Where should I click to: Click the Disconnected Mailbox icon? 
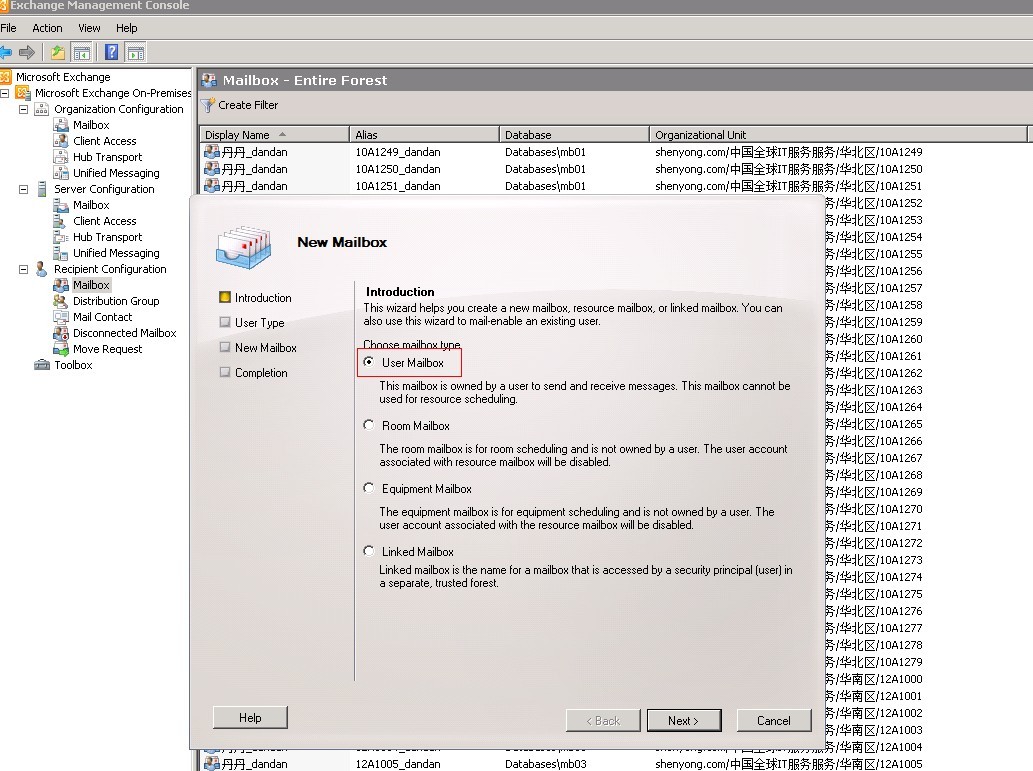click(61, 333)
